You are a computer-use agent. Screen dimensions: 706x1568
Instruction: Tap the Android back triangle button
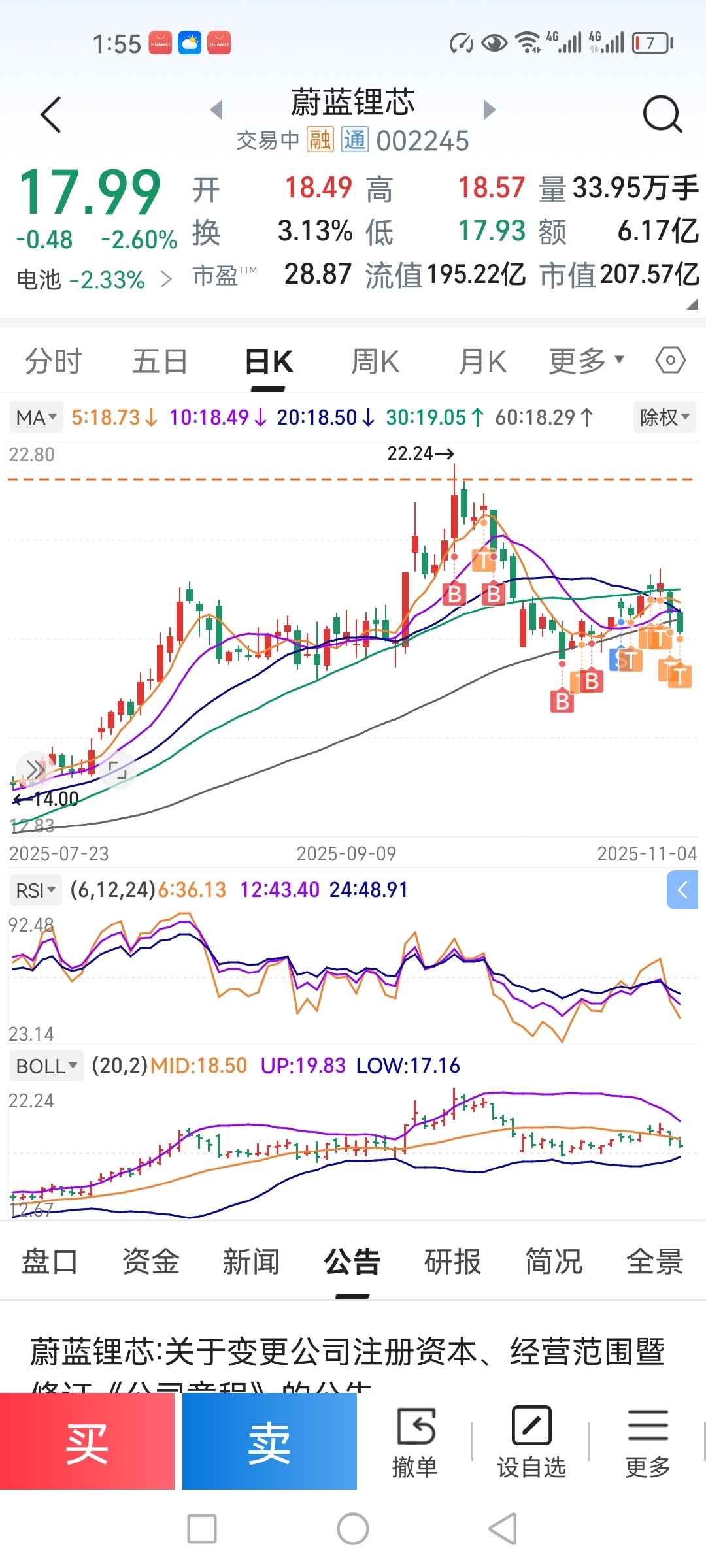(x=503, y=1529)
